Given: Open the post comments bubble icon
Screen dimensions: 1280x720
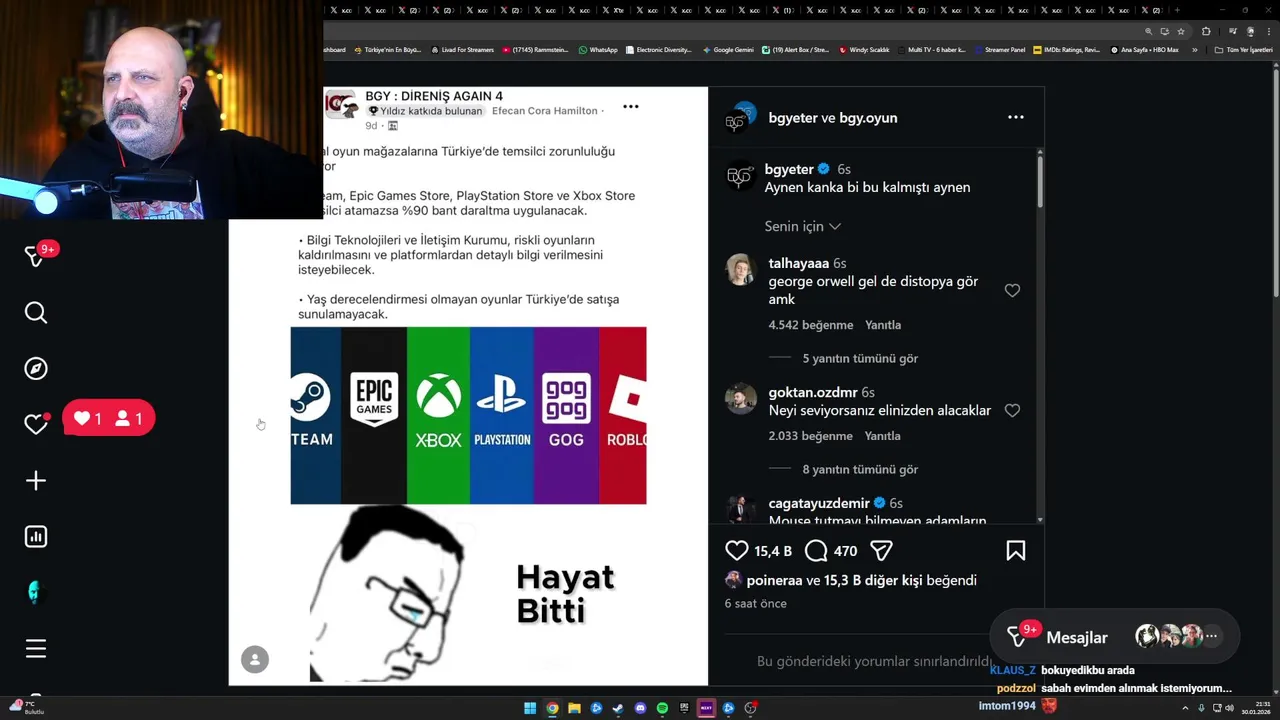Looking at the screenshot, I should [816, 550].
